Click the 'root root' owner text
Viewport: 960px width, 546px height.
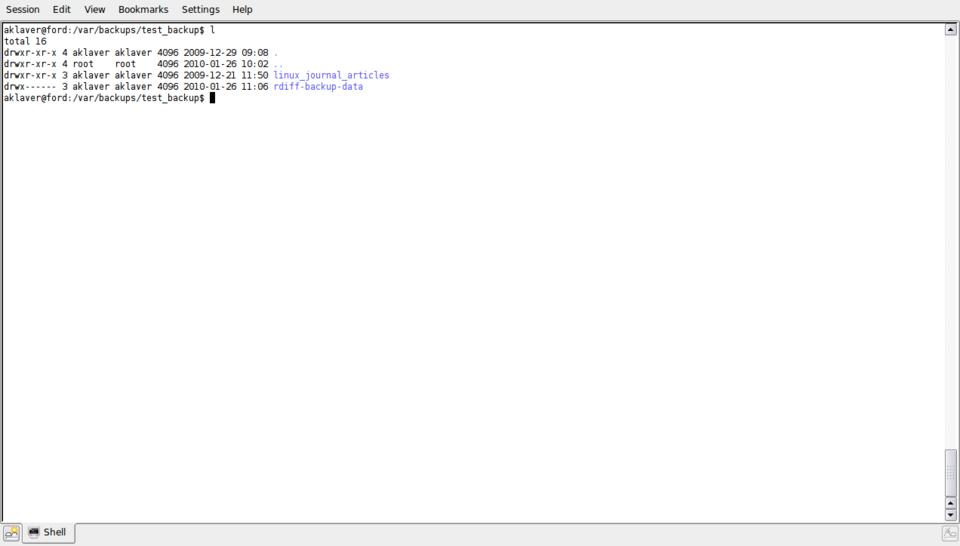(x=104, y=64)
